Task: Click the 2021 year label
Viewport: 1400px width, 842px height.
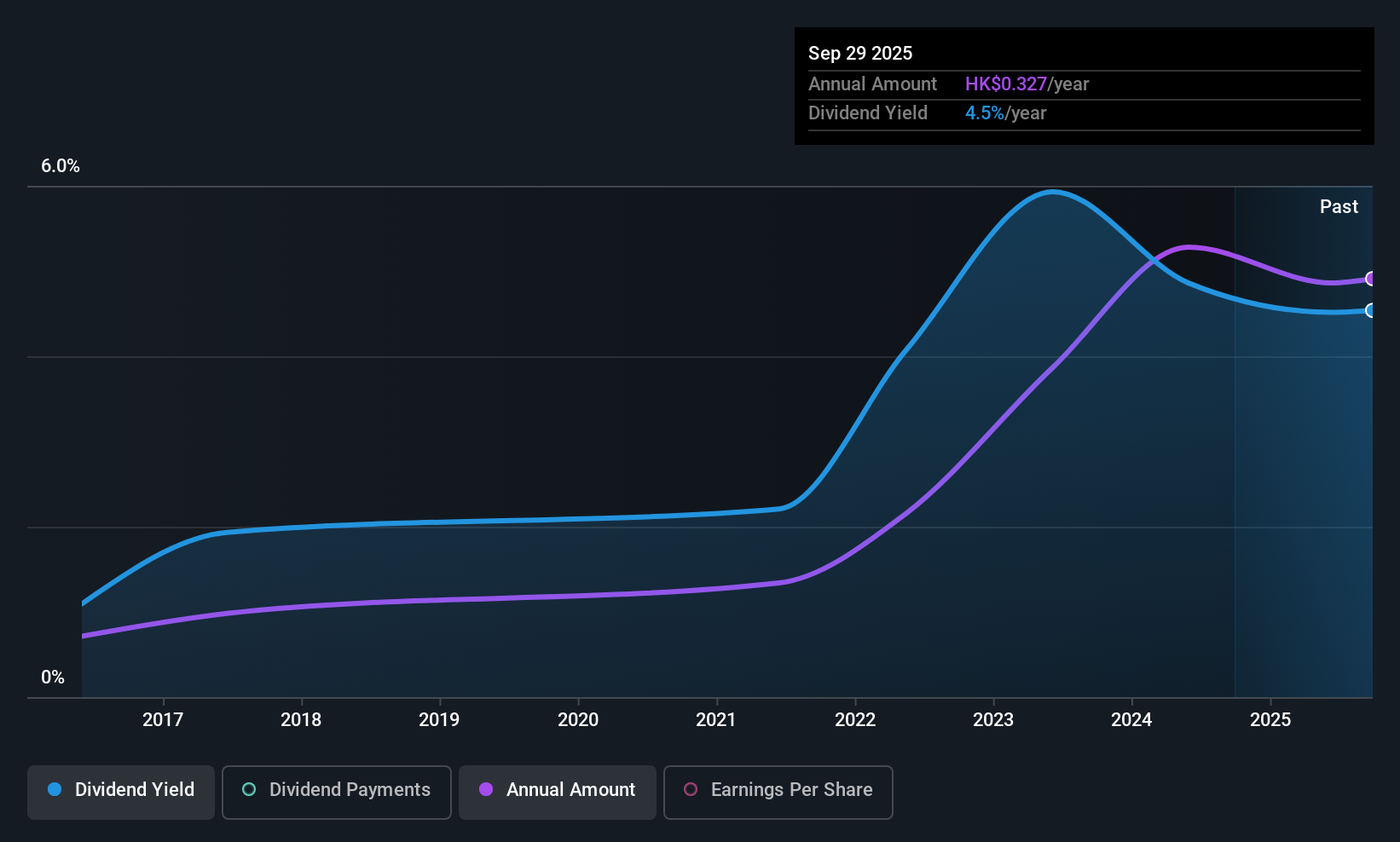Action: (716, 720)
